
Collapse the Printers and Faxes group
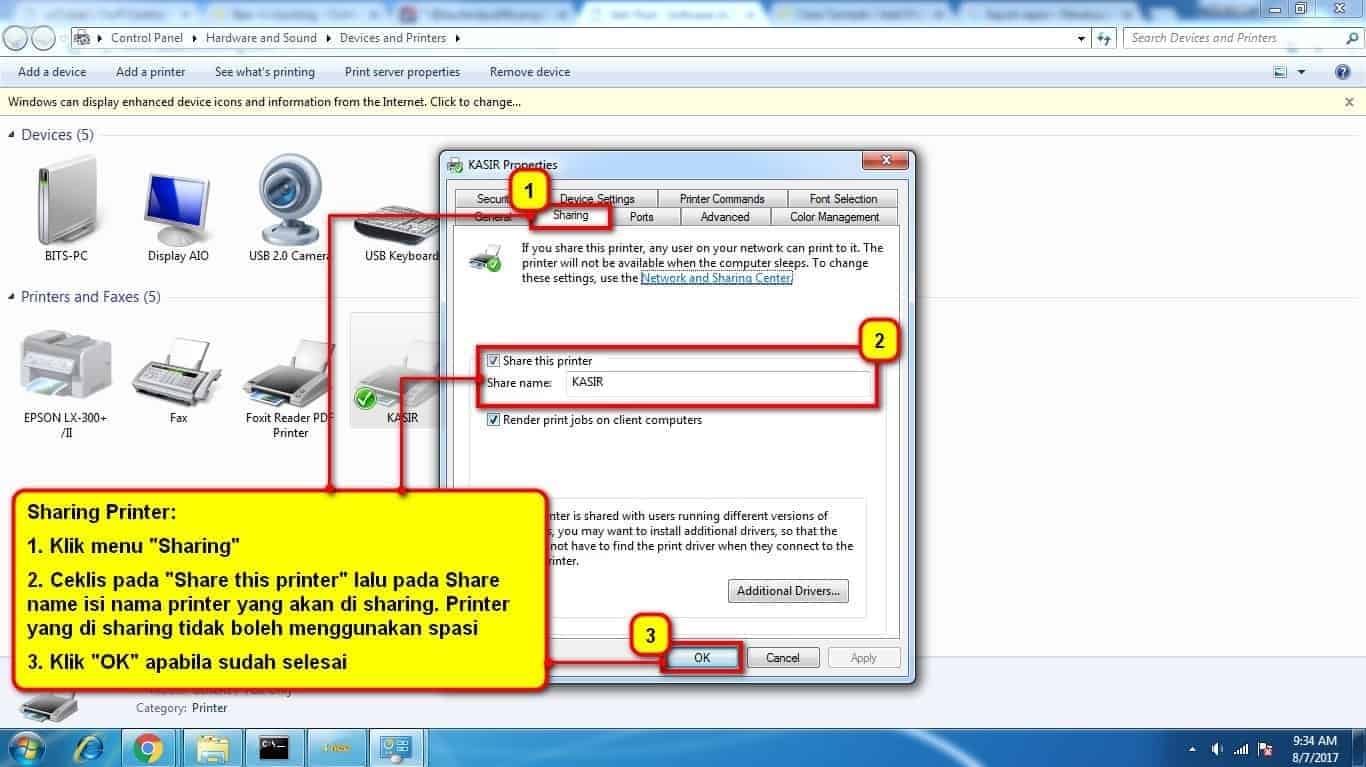click(x=13, y=297)
